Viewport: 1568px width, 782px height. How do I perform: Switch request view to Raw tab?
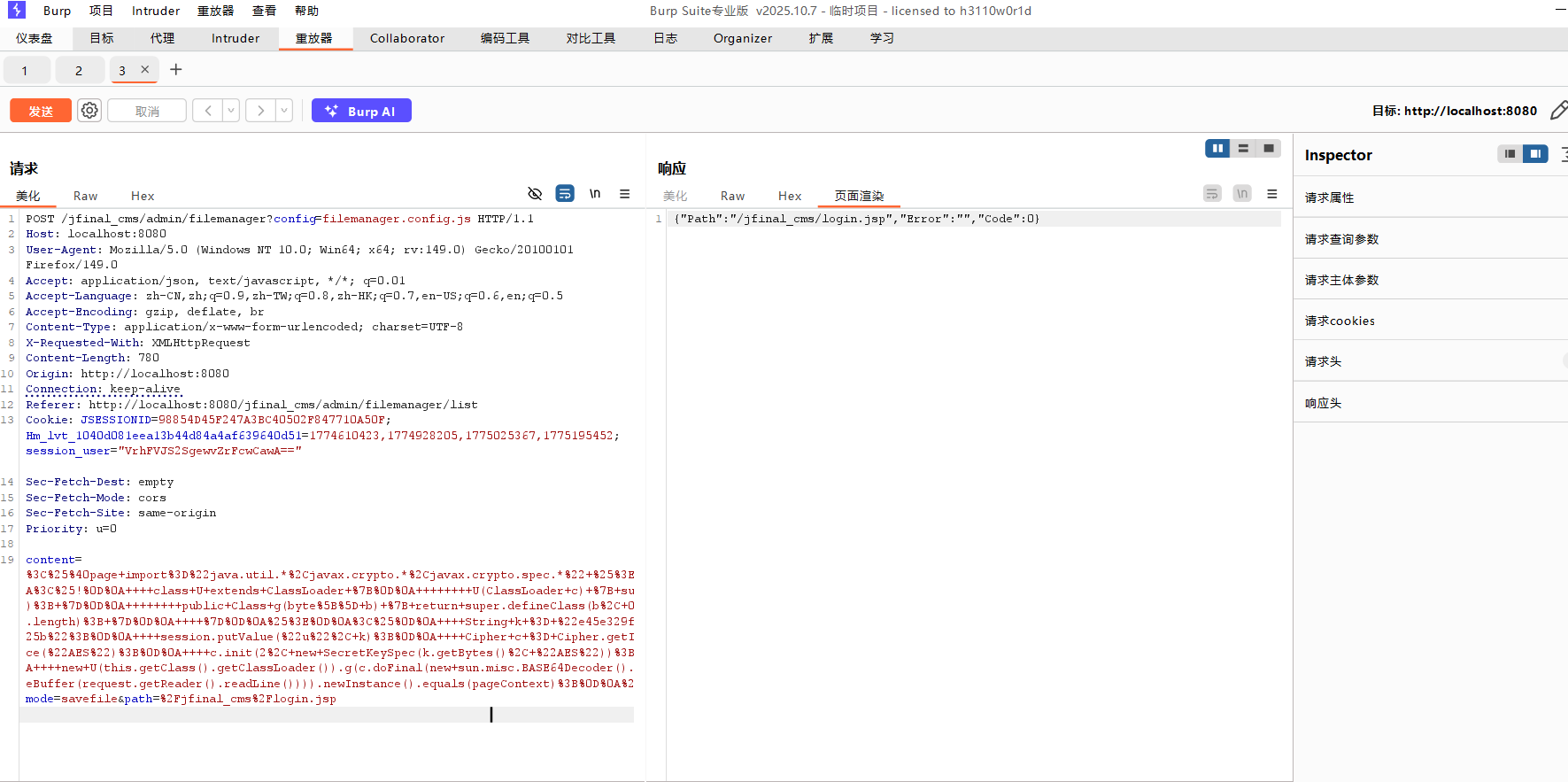[86, 197]
